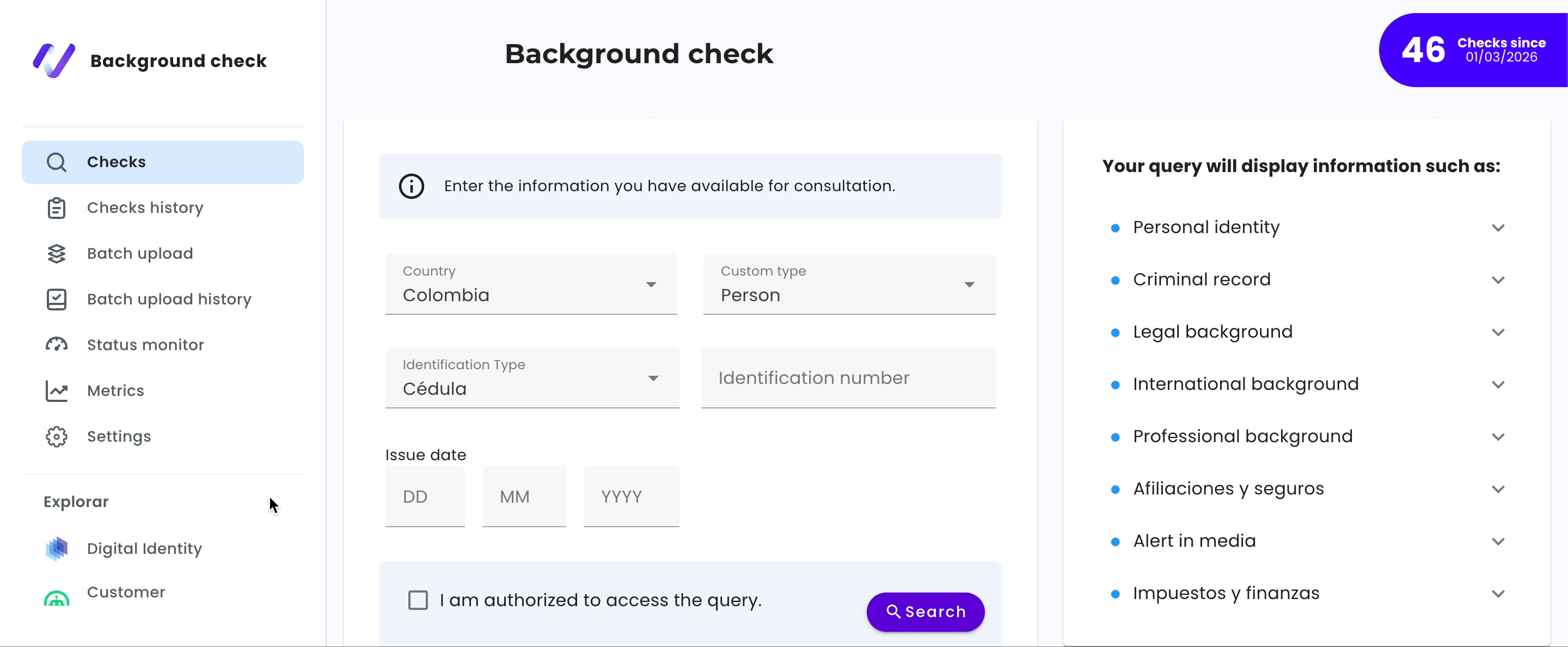Click the Checks magnifier icon in sidebar
1568x647 pixels.
coord(57,162)
